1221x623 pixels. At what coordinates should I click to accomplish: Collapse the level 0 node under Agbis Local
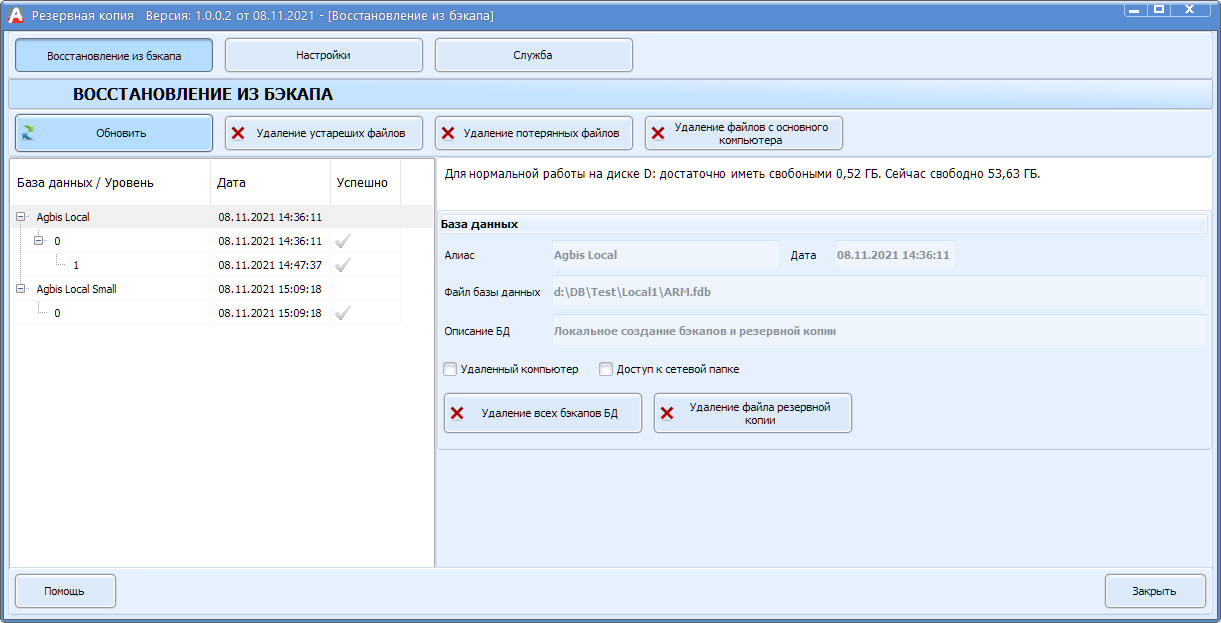pos(40,241)
